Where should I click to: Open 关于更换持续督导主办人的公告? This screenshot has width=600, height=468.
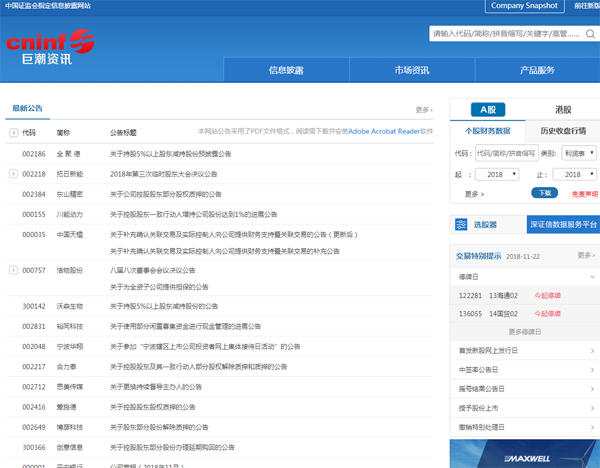156,387
